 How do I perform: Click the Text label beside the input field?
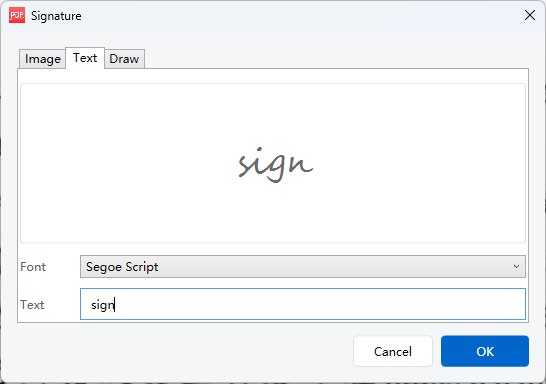pyautogui.click(x=32, y=305)
